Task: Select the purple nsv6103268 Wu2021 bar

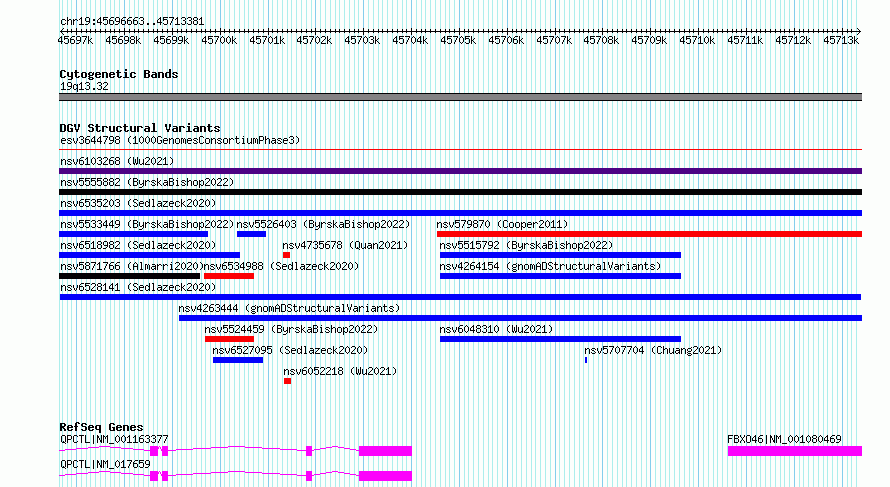Action: [460, 171]
